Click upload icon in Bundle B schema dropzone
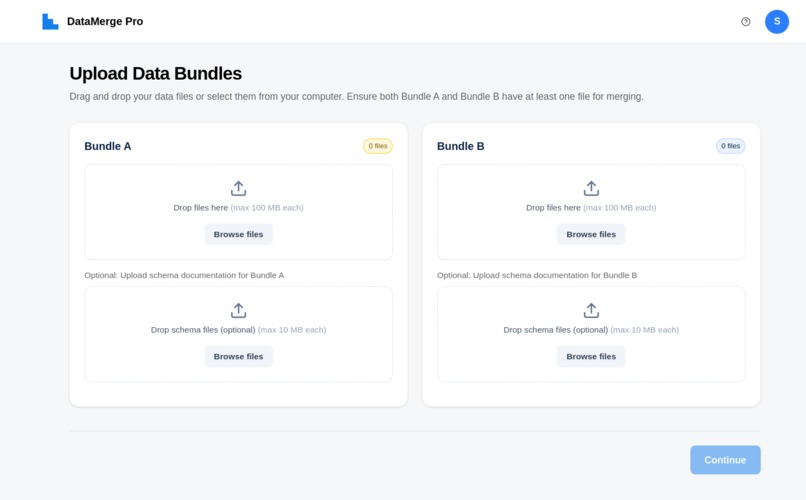The height and width of the screenshot is (500, 806). [x=591, y=310]
